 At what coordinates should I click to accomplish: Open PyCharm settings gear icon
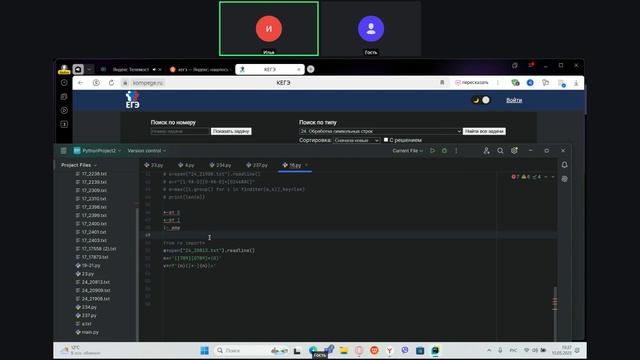click(x=514, y=151)
